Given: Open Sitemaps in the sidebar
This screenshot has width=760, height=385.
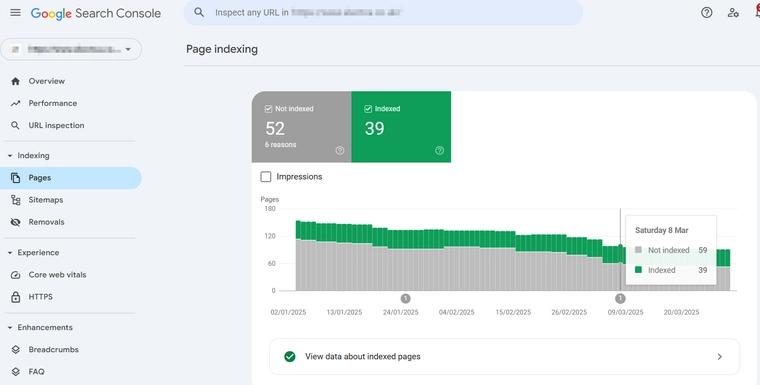Looking at the screenshot, I should pyautogui.click(x=71, y=200).
